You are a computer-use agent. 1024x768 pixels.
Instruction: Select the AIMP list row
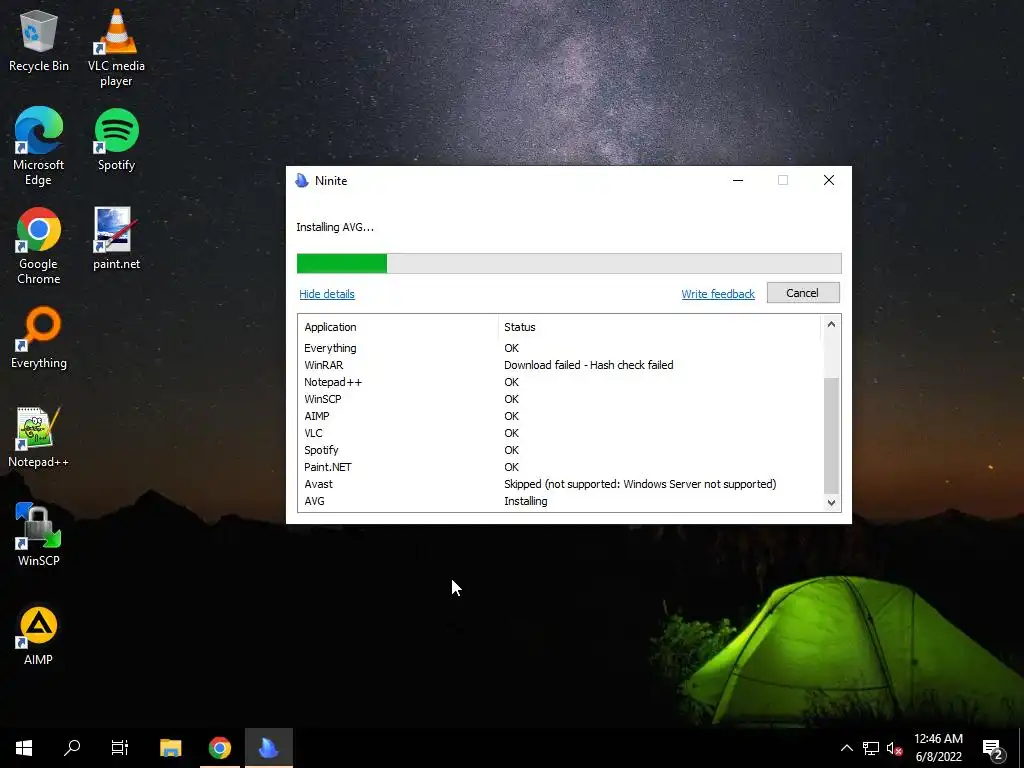coord(560,416)
